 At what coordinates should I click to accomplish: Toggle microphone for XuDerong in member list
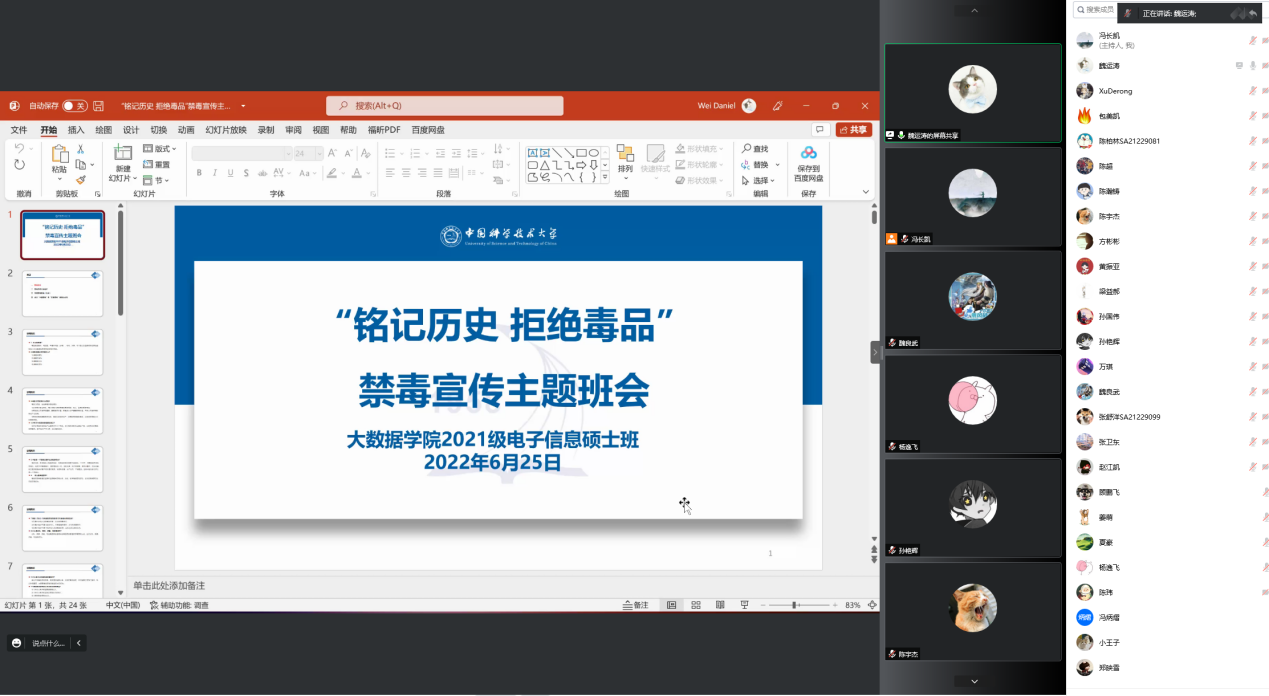click(x=1252, y=90)
